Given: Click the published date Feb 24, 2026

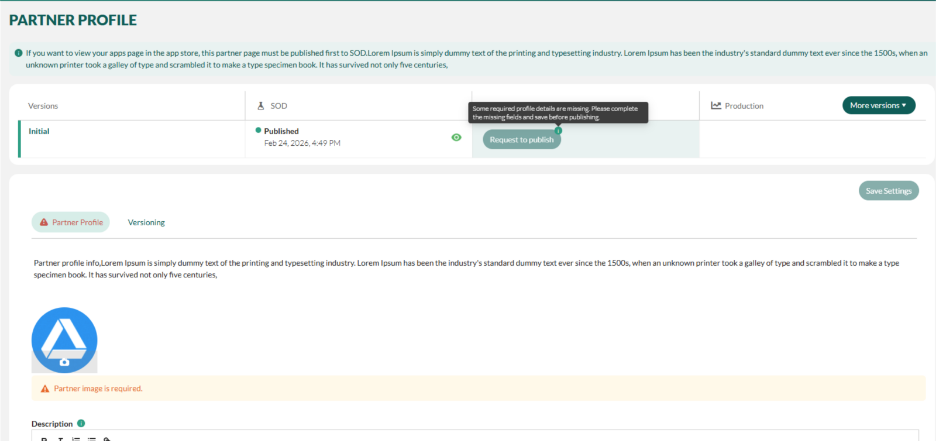Looking at the screenshot, I should [x=302, y=143].
